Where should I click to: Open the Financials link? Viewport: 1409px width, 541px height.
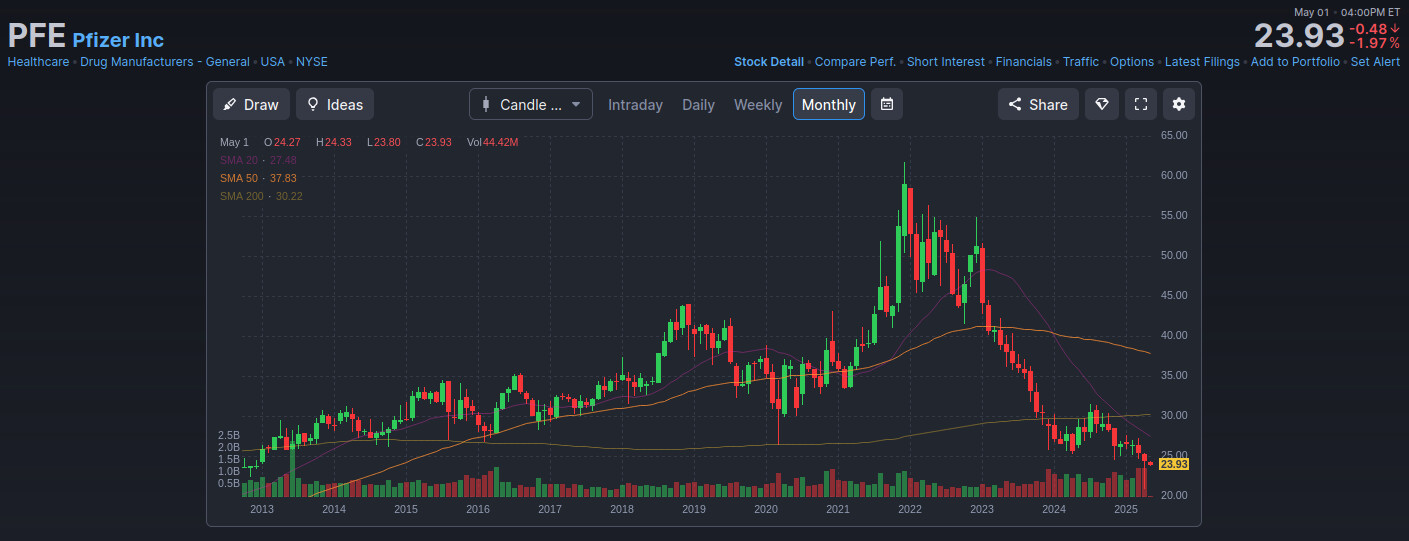pos(1024,62)
